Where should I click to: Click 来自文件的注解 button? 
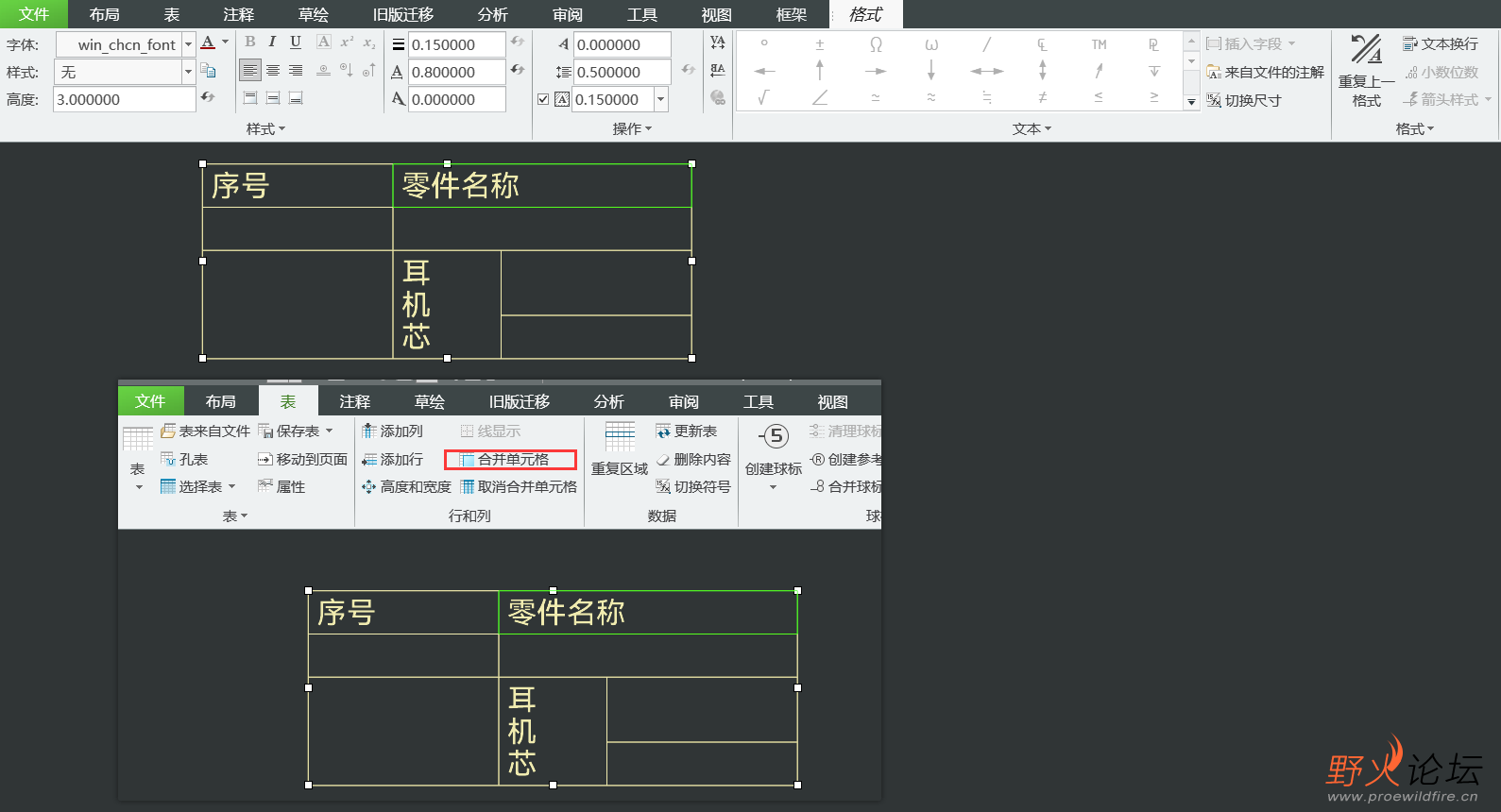1265,72
